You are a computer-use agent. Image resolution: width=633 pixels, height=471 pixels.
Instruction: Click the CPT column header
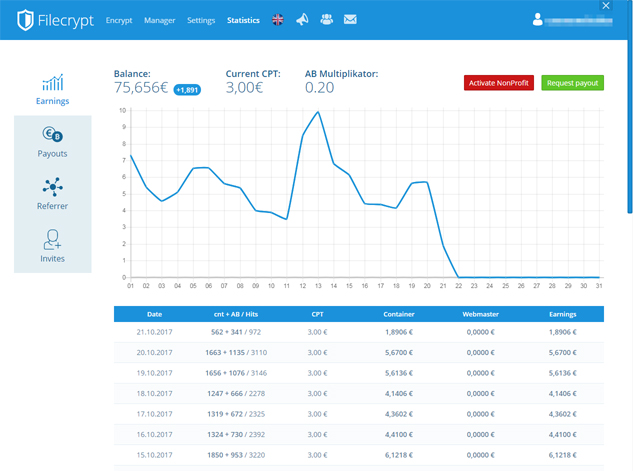(317, 314)
